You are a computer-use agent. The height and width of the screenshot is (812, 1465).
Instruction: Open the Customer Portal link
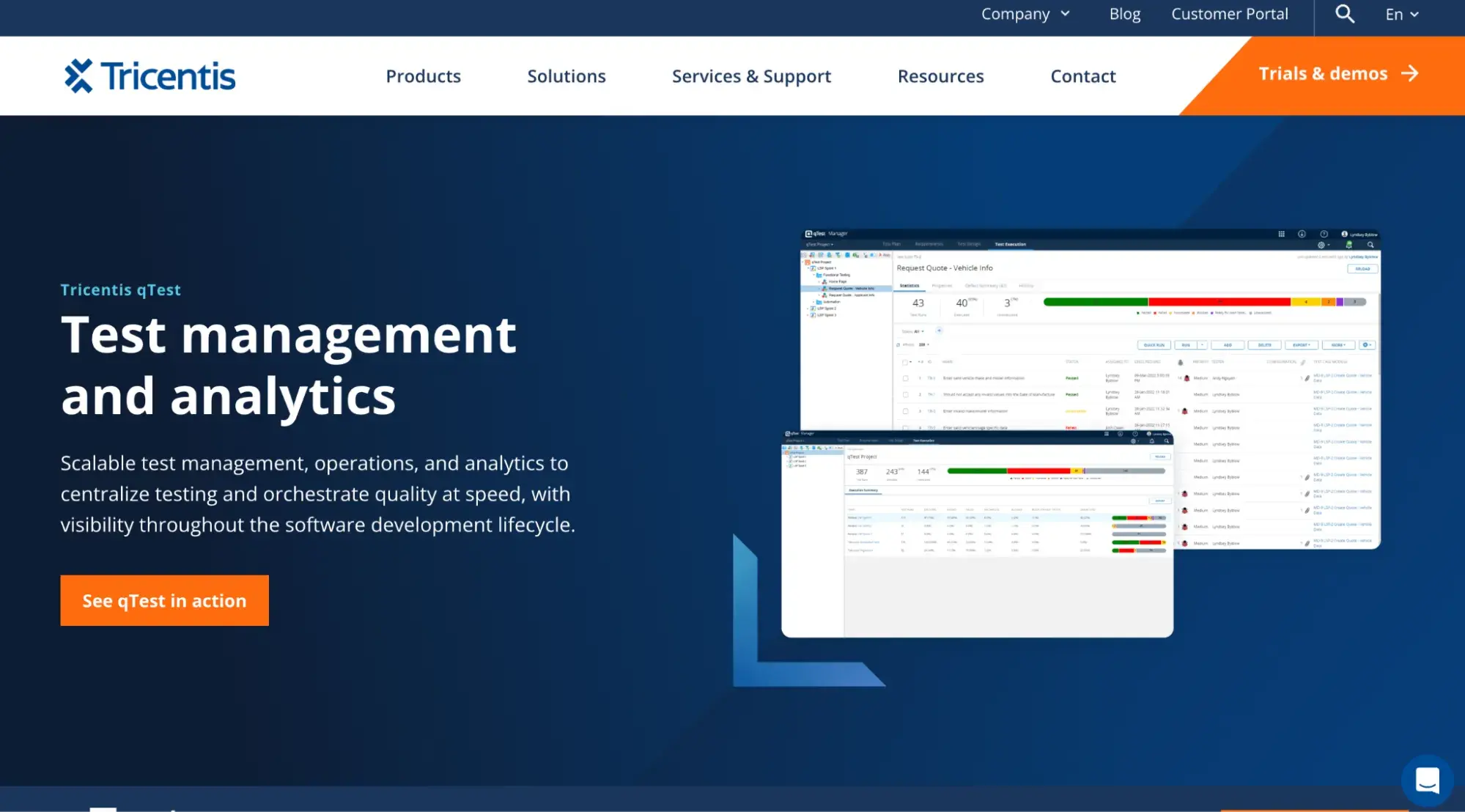(1229, 14)
